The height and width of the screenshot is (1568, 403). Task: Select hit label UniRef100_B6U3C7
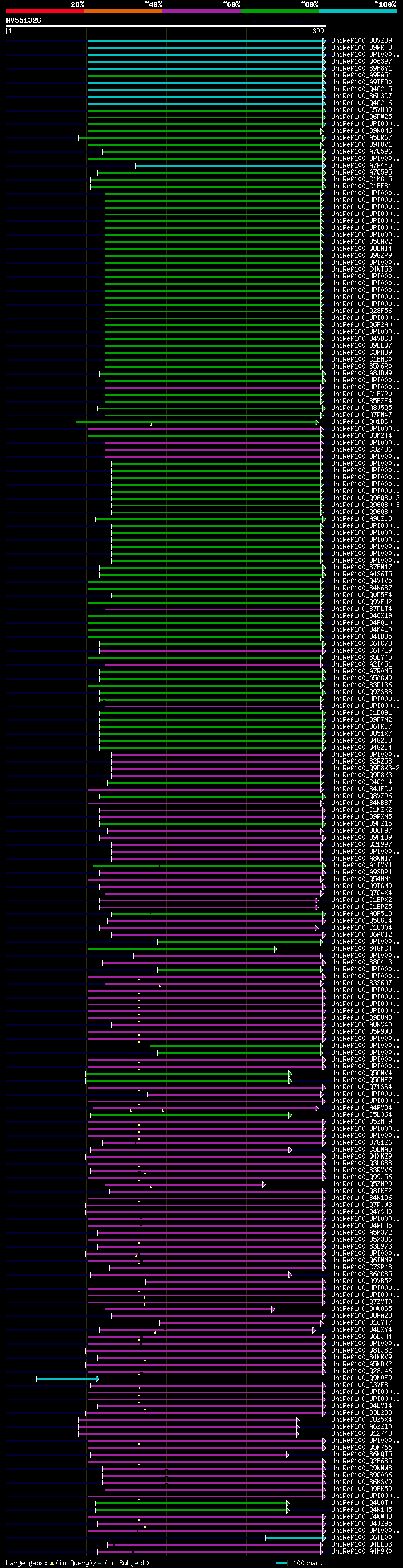(361, 96)
